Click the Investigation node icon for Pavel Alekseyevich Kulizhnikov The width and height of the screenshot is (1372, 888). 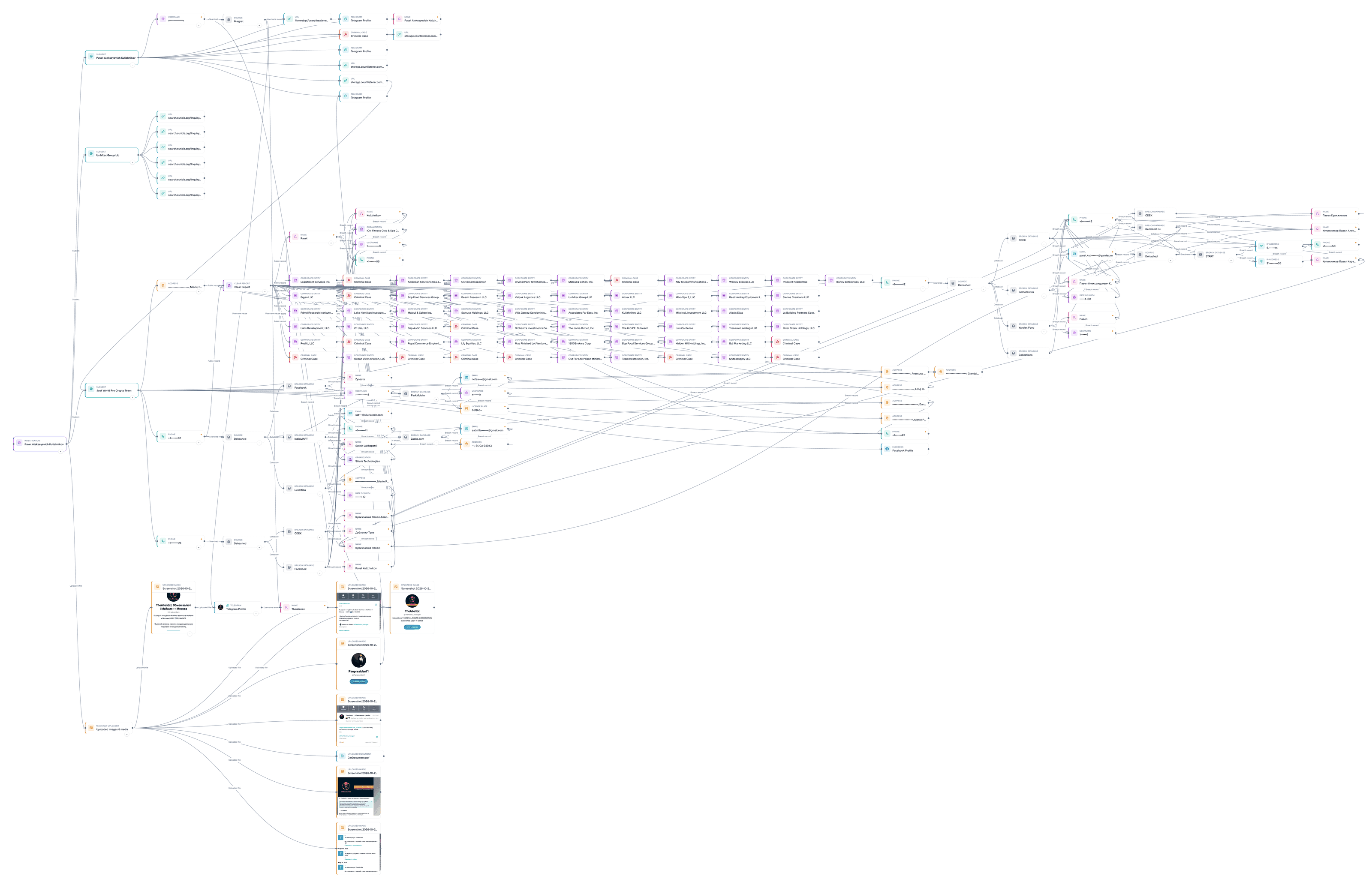click(19, 443)
